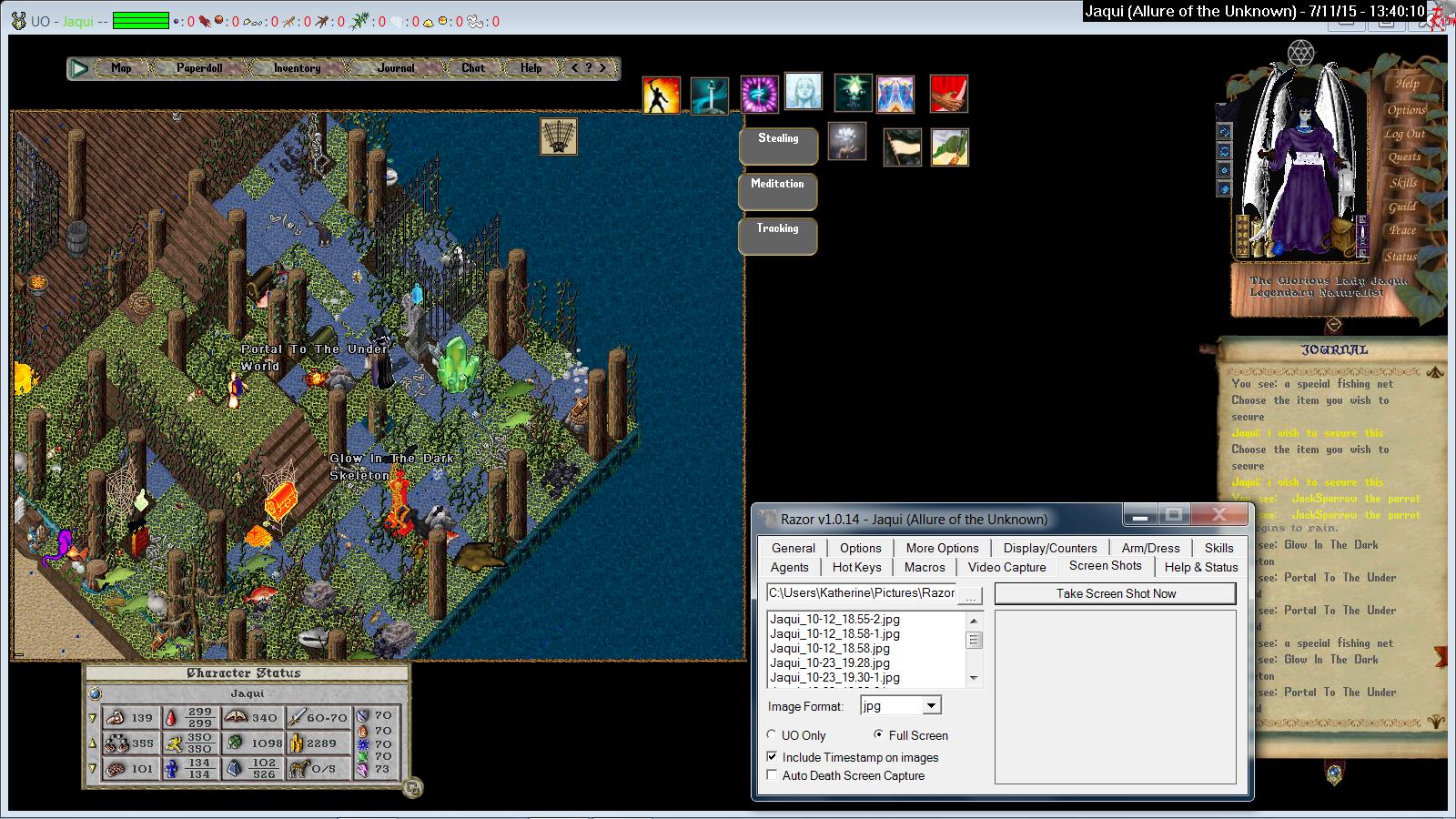Viewport: 1456px width, 819px height.
Task: Click the screenshot list scroll-down arrow
Action: [x=974, y=678]
